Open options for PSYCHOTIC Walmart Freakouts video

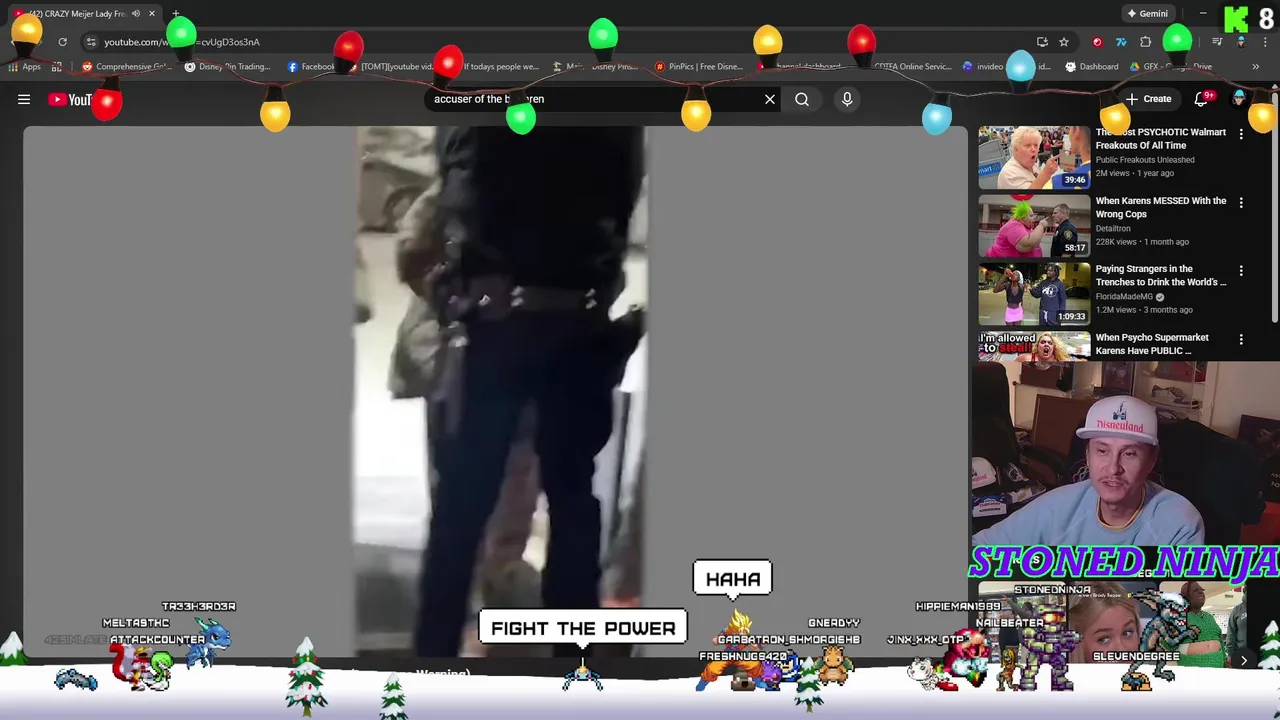(x=1241, y=134)
